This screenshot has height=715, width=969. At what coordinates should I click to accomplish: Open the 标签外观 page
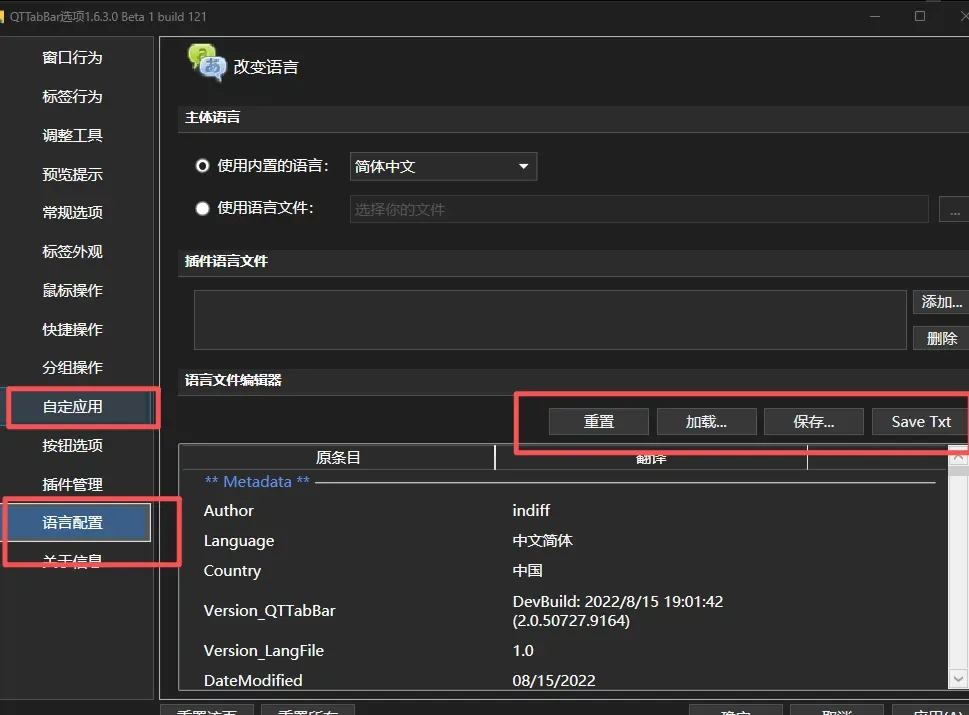point(72,252)
